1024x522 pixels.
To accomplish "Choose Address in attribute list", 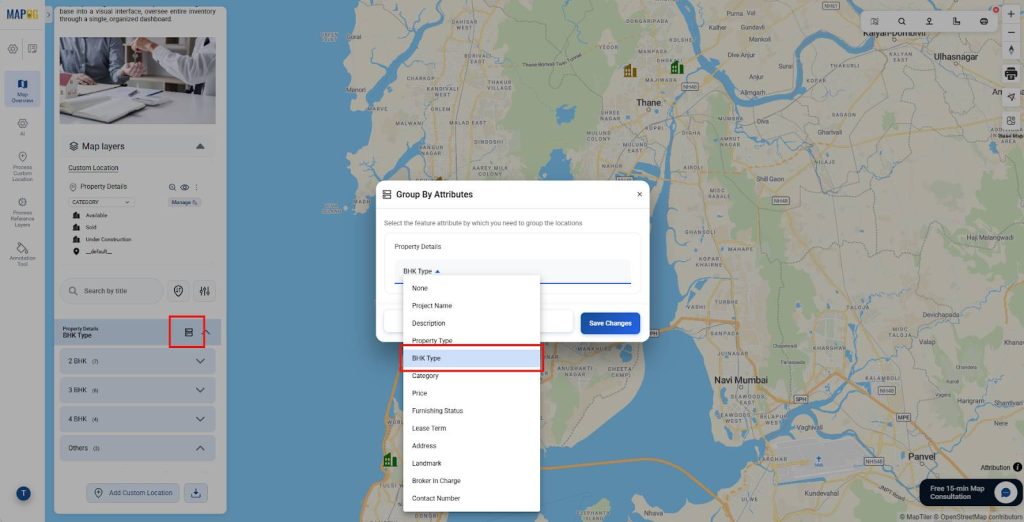I will [x=472, y=446].
